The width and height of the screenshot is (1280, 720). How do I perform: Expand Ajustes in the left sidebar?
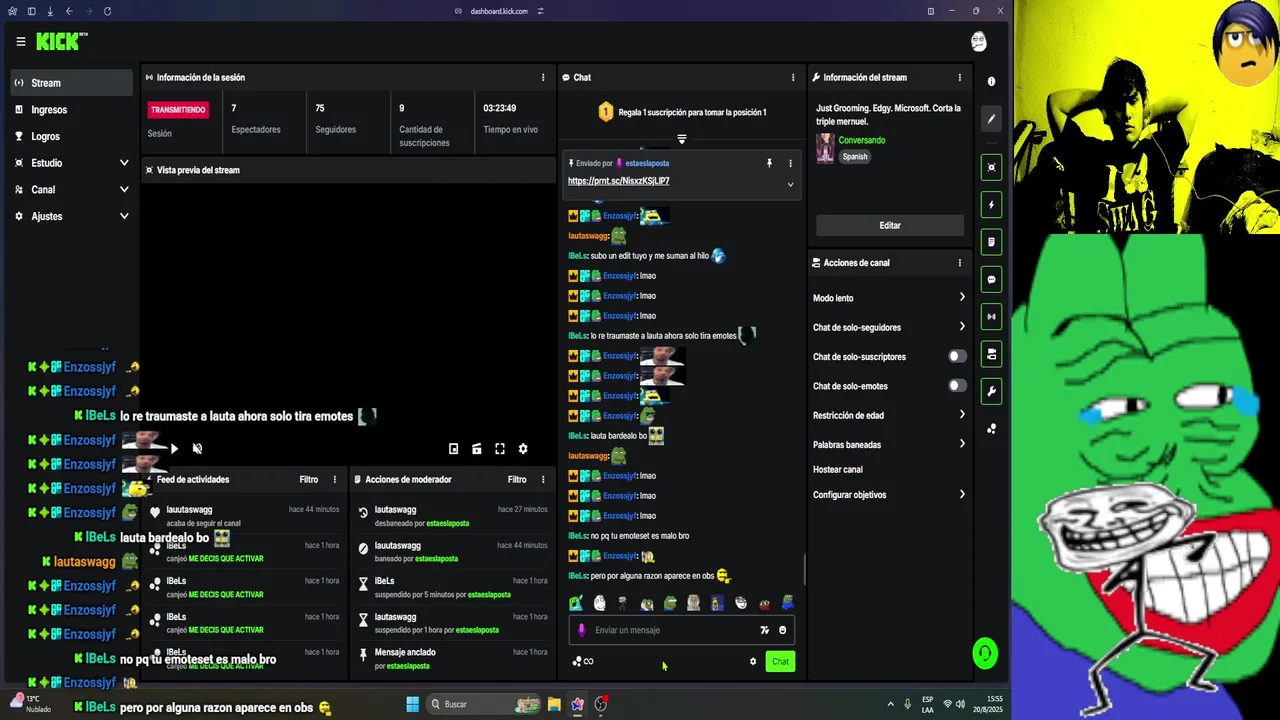tap(71, 216)
